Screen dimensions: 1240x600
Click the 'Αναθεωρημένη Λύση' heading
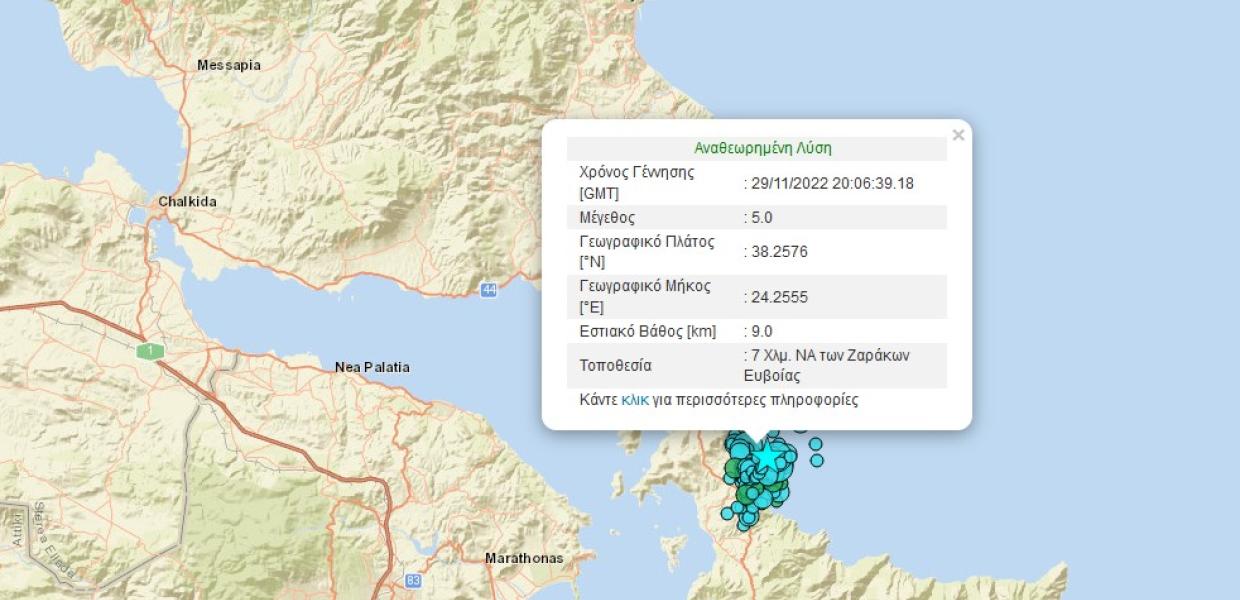pos(763,148)
